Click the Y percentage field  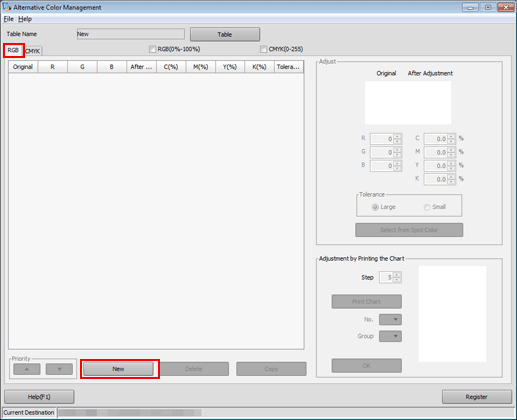click(436, 166)
